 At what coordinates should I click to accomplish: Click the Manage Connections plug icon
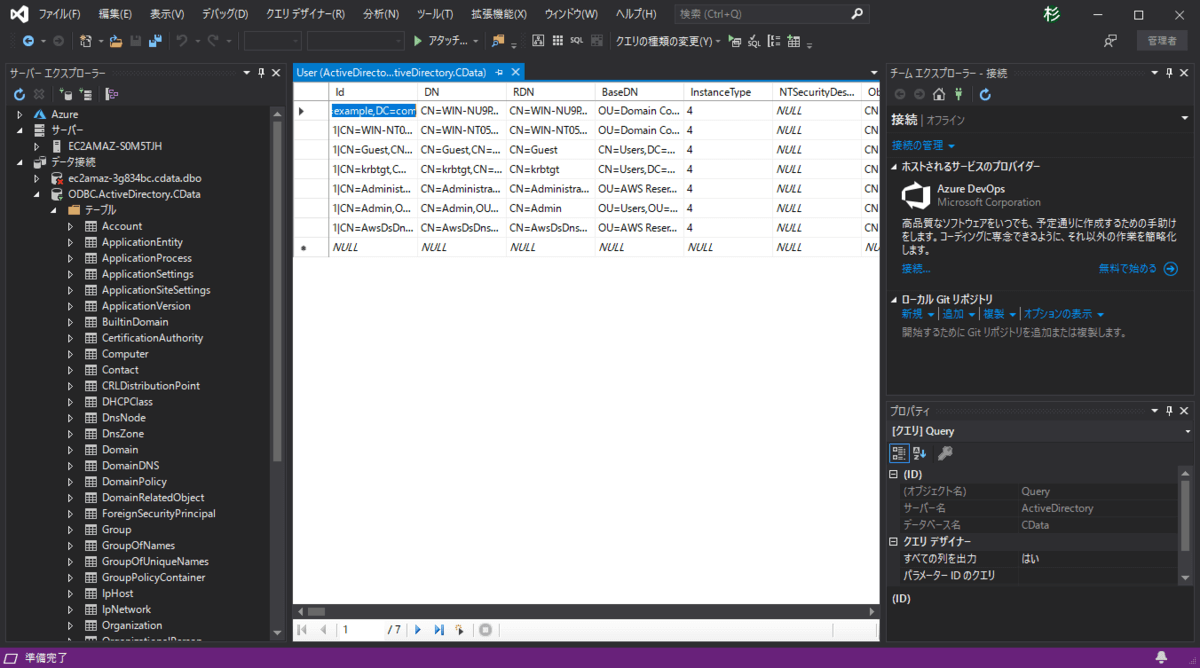[x=958, y=94]
